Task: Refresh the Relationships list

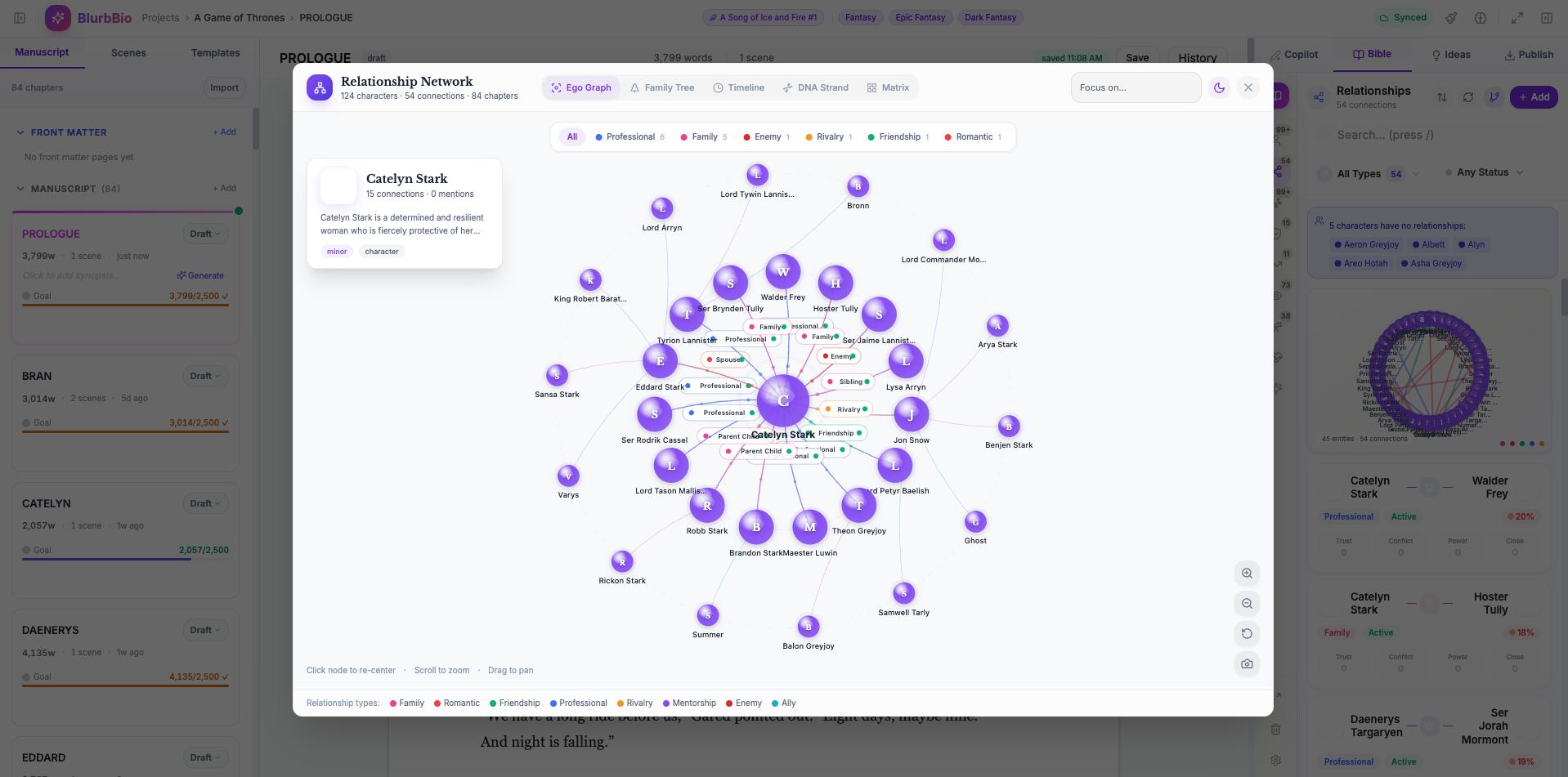Action: pos(1468,97)
